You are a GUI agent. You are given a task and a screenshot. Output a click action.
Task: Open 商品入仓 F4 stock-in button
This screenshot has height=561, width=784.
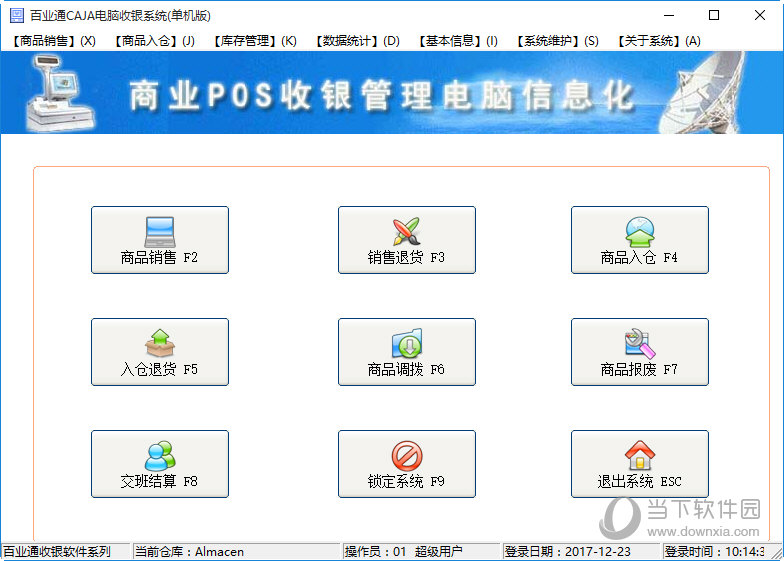(x=640, y=240)
